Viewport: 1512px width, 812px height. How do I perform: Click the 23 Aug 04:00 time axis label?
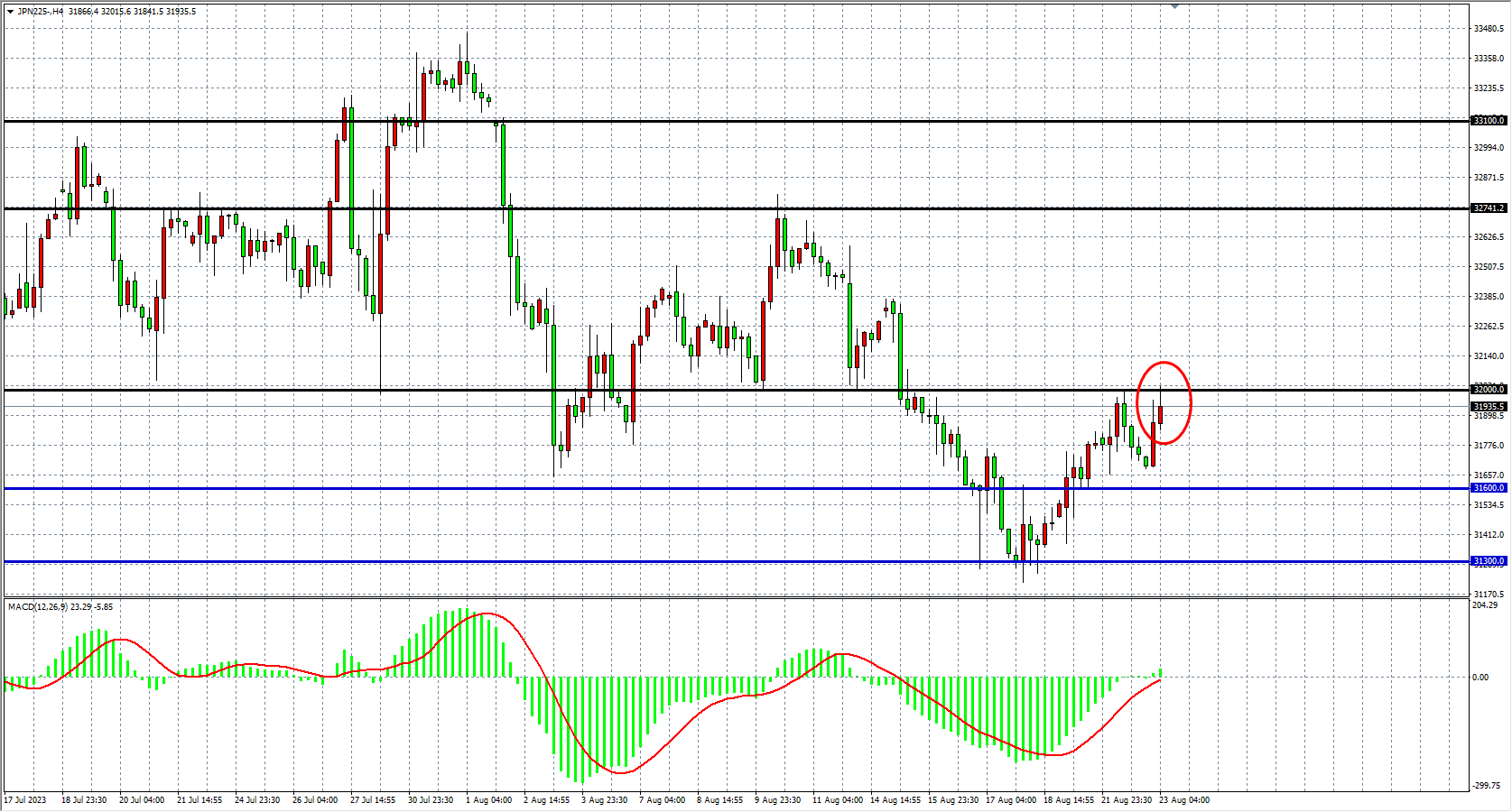(1183, 800)
